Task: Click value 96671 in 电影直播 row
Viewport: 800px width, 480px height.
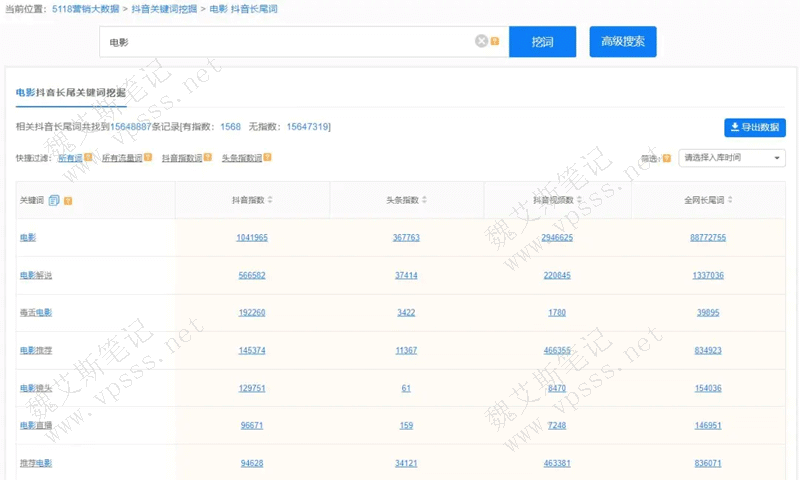Action: [x=252, y=425]
